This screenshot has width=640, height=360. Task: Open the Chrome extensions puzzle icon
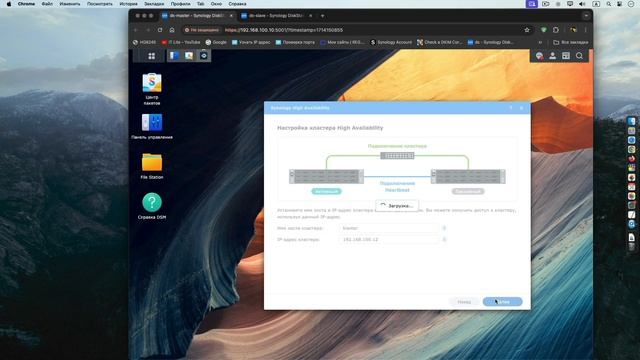point(556,30)
